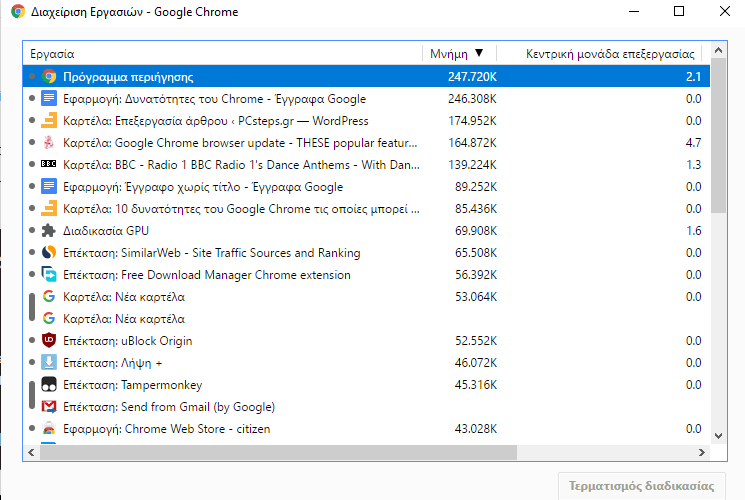Click the 2.1 CPU value

coord(693,77)
